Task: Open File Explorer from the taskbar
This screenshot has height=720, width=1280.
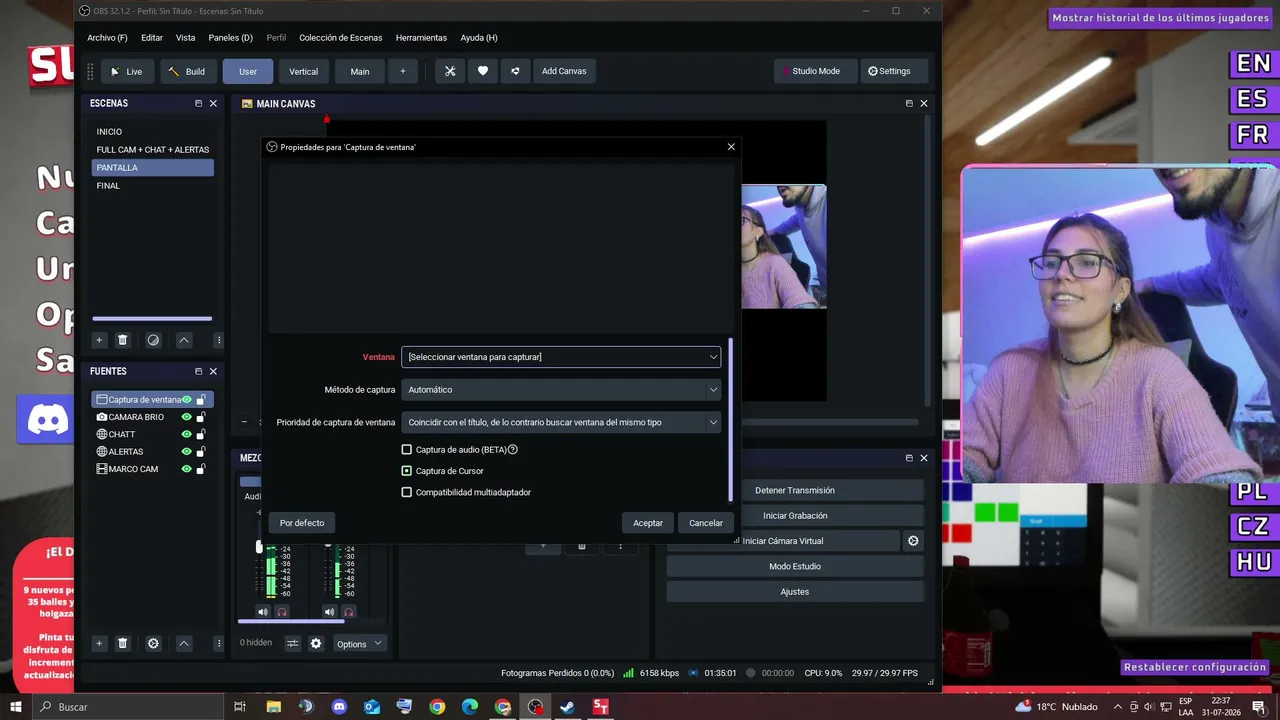Action: pyautogui.click(x=273, y=707)
